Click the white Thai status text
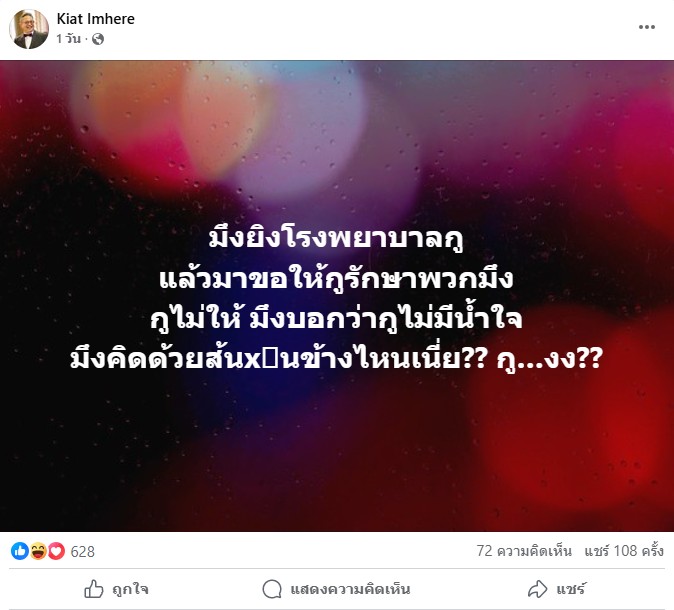The height and width of the screenshot is (610, 674). pos(336,298)
